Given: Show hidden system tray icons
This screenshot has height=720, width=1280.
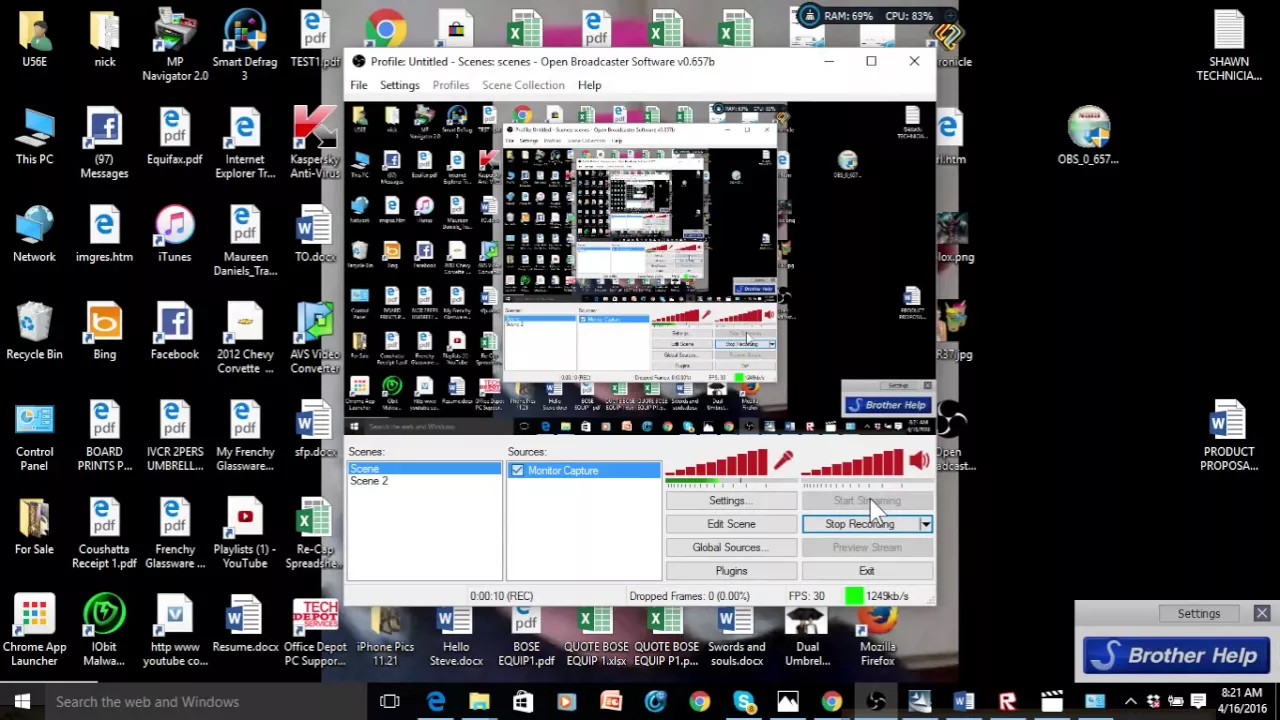Looking at the screenshot, I should coord(1130,701).
